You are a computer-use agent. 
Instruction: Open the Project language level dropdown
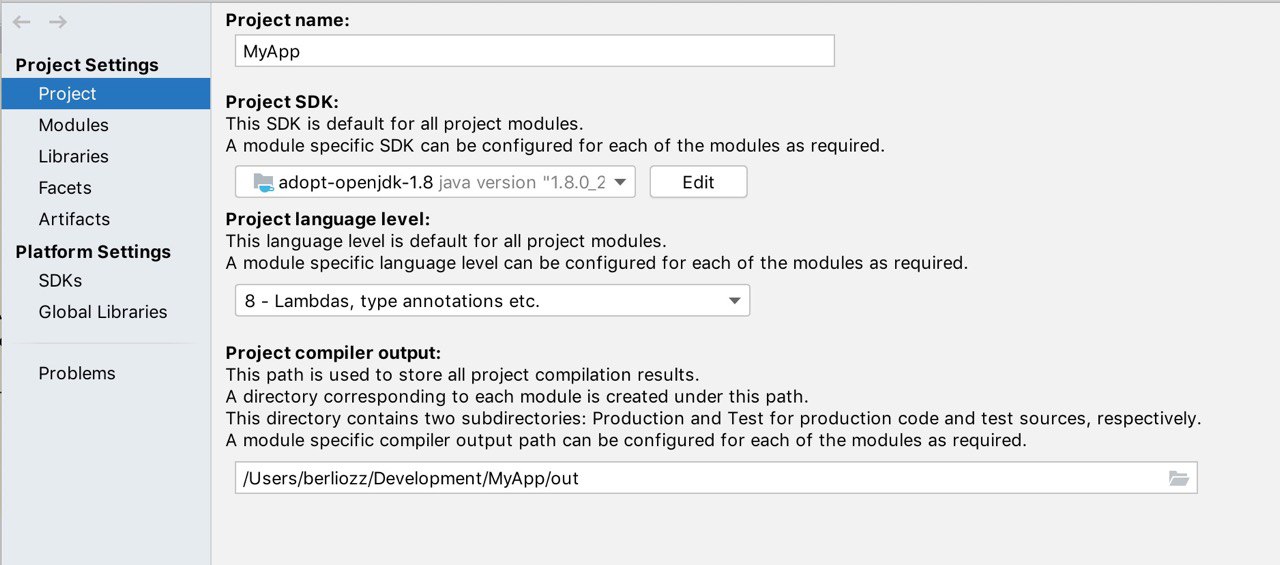click(x=492, y=300)
